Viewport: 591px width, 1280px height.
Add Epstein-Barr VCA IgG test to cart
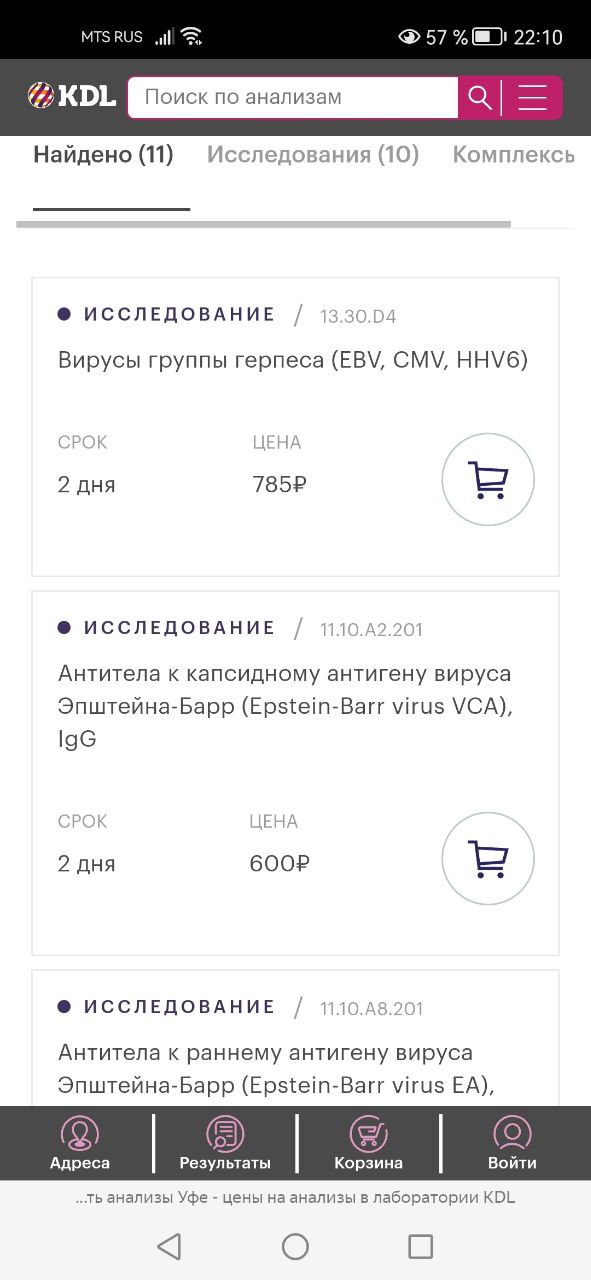pyautogui.click(x=488, y=858)
